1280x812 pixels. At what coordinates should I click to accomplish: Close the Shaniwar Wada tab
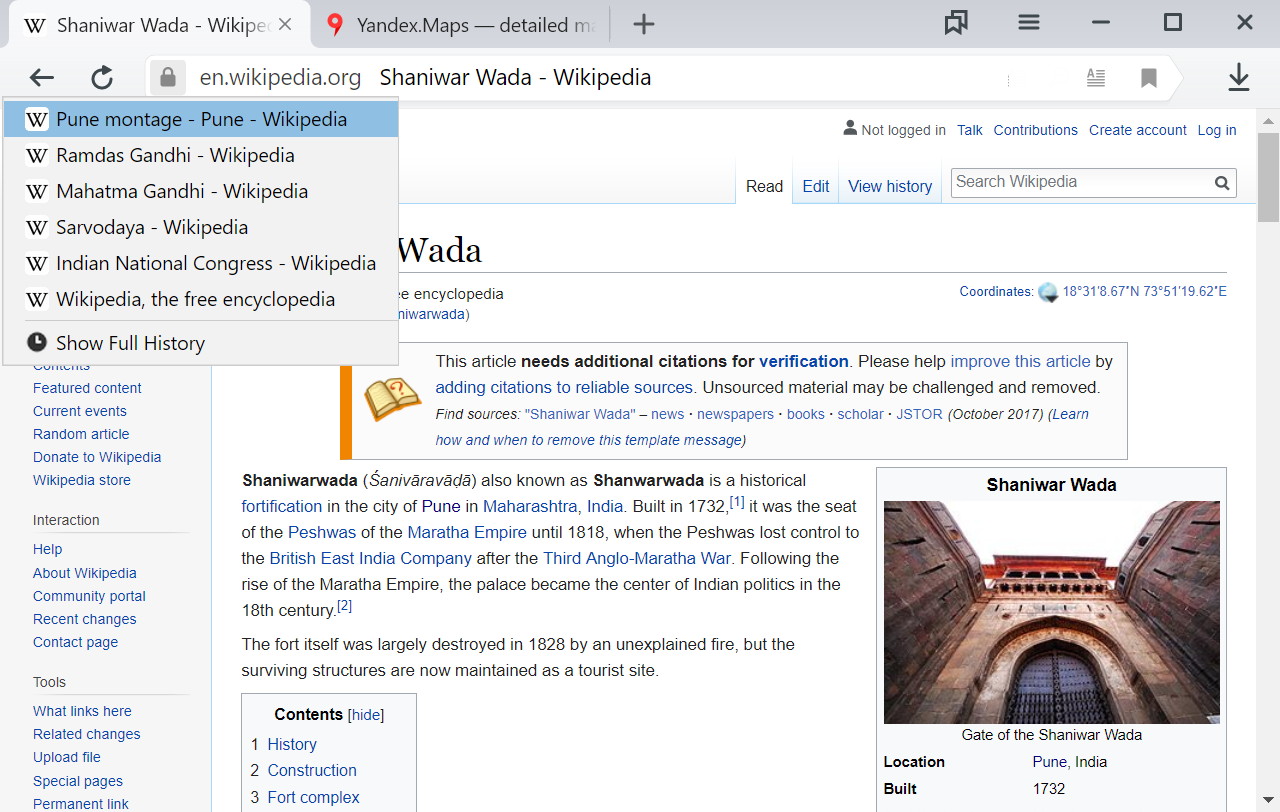285,24
